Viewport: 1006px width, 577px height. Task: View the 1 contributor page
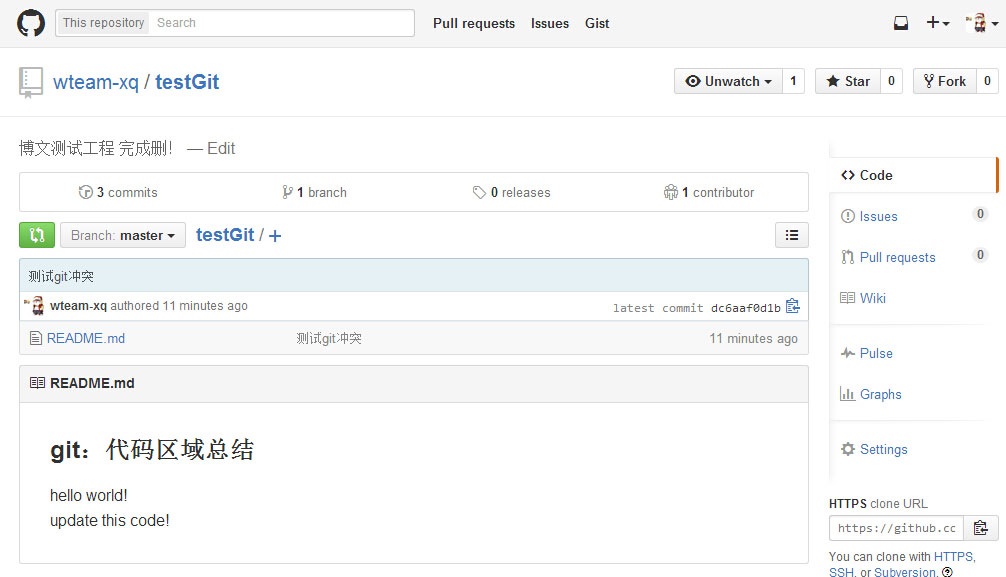pos(709,193)
